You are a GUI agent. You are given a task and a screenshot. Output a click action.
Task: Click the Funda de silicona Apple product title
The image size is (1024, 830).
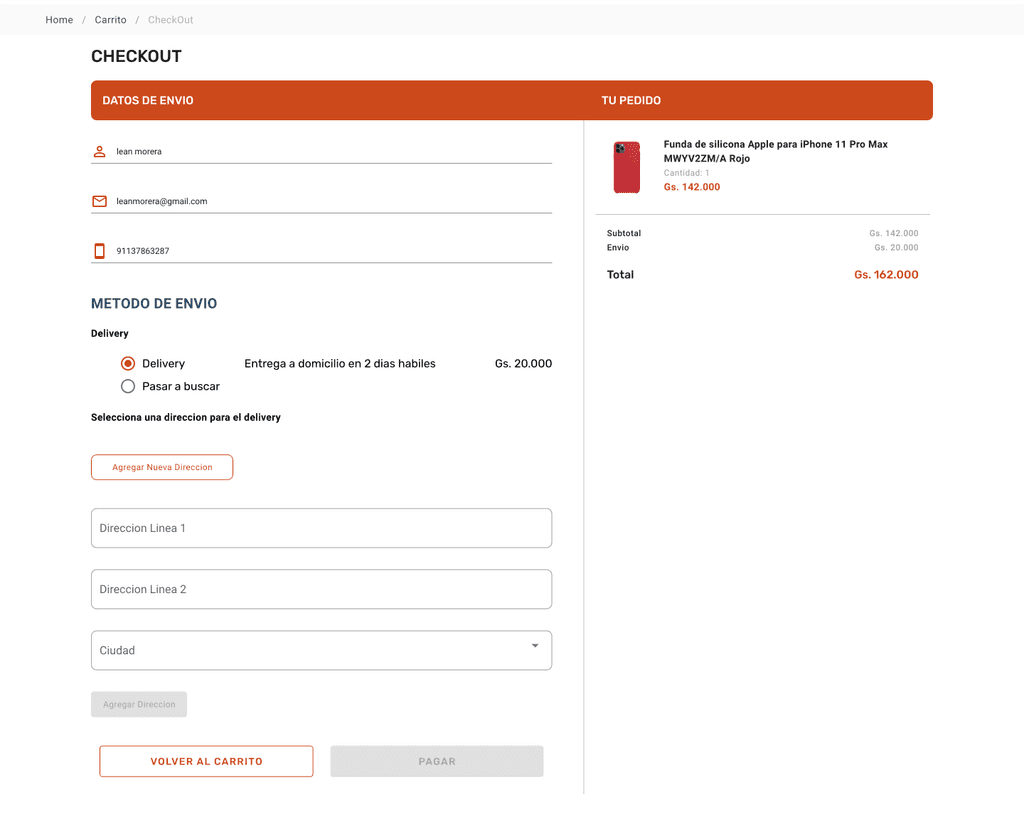[775, 152]
